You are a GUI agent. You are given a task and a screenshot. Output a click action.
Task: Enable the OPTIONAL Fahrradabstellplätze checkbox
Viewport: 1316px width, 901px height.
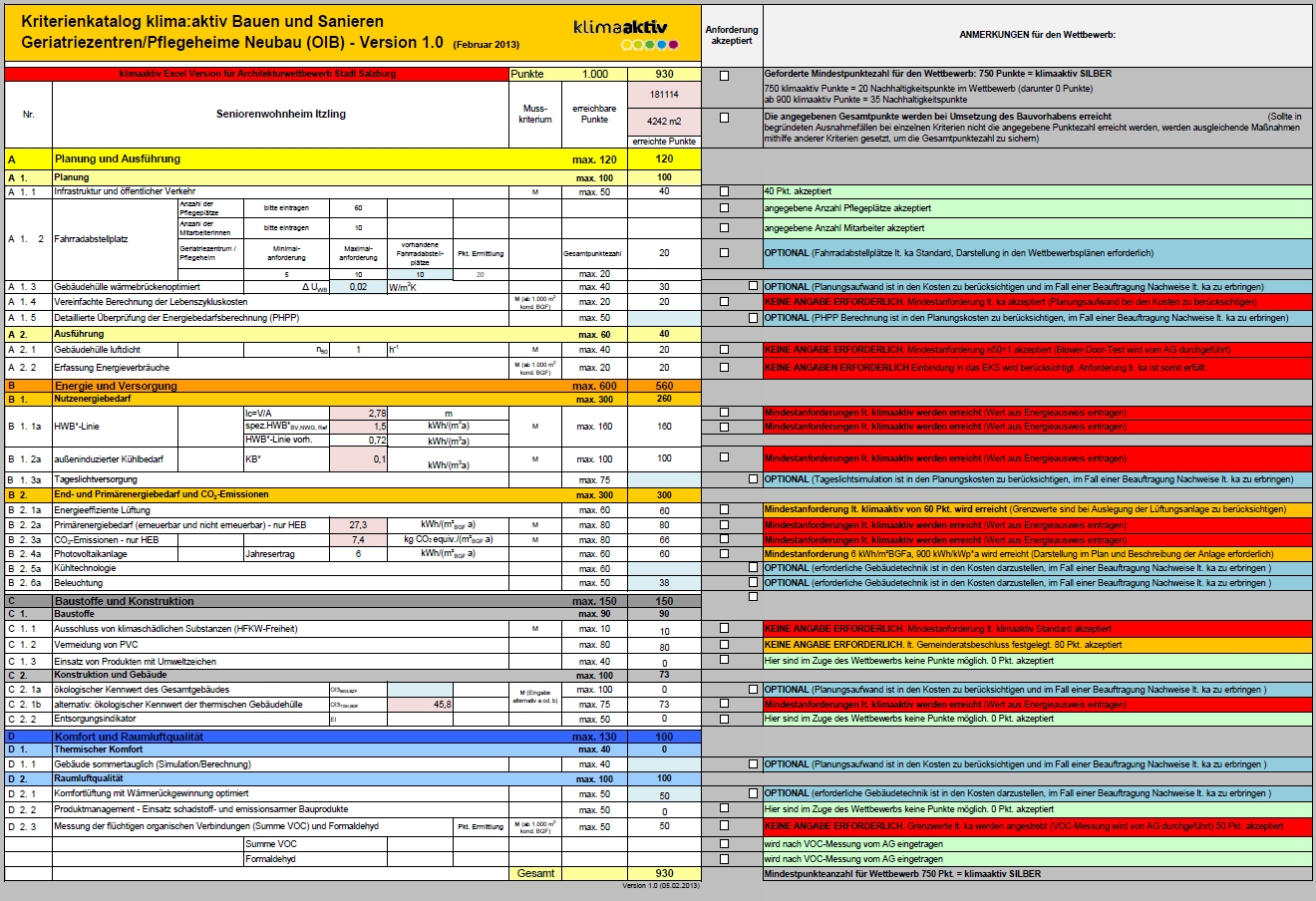725,253
